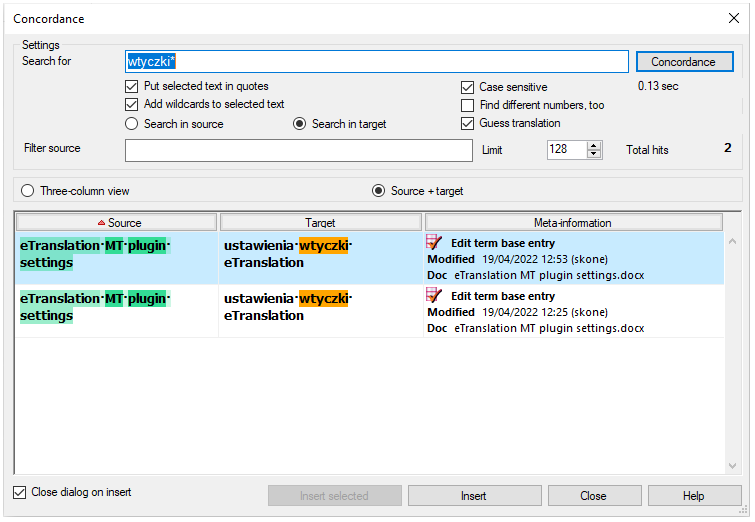755x522 pixels.
Task: Click the Insert button
Action: click(474, 496)
